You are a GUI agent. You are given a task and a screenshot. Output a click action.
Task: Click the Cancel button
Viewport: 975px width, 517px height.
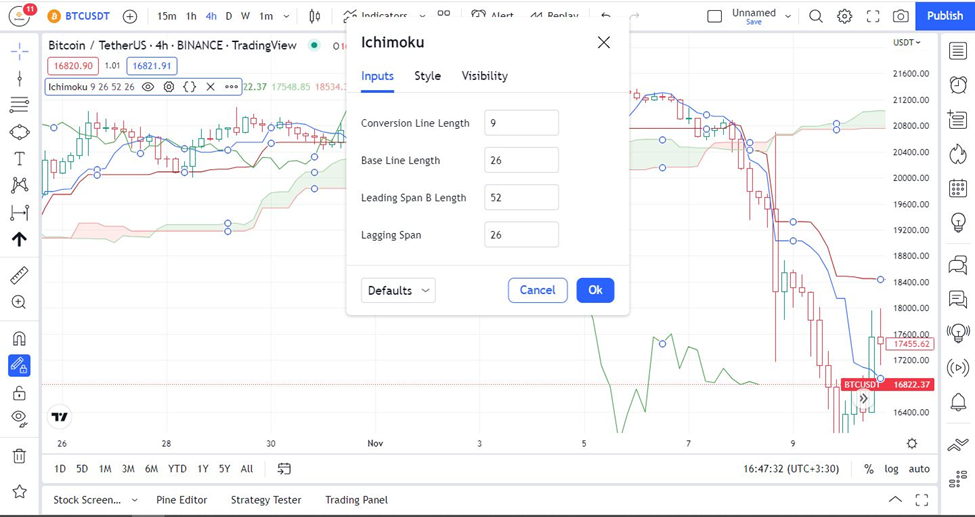[537, 291]
